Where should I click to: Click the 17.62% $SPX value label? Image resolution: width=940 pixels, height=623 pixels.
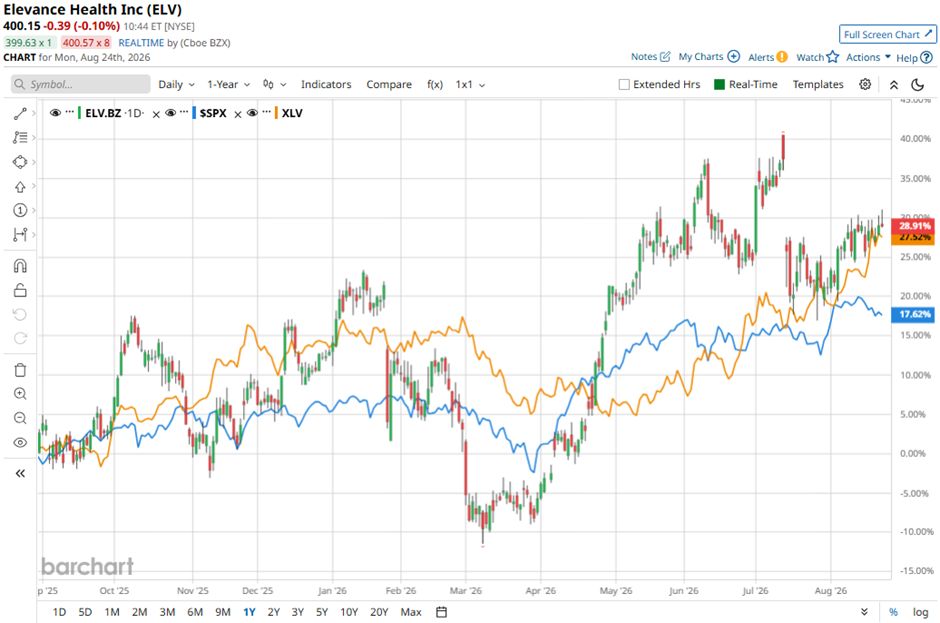[x=914, y=314]
